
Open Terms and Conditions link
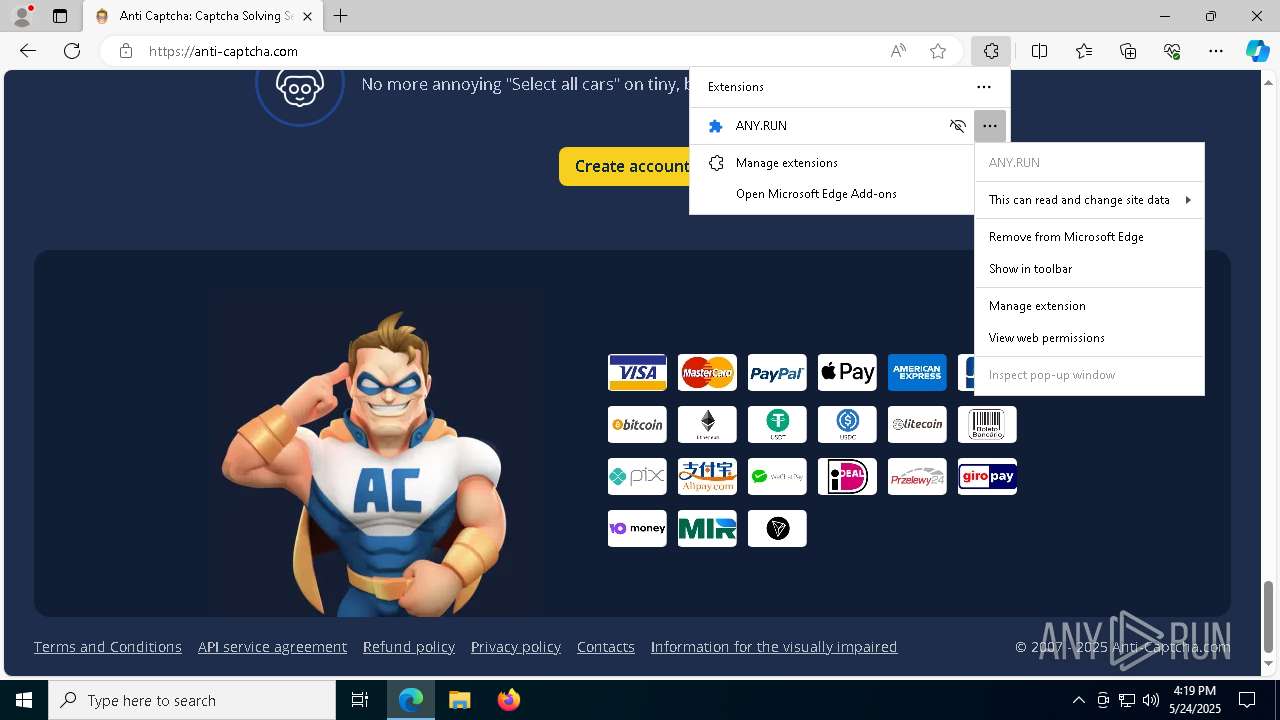point(108,647)
